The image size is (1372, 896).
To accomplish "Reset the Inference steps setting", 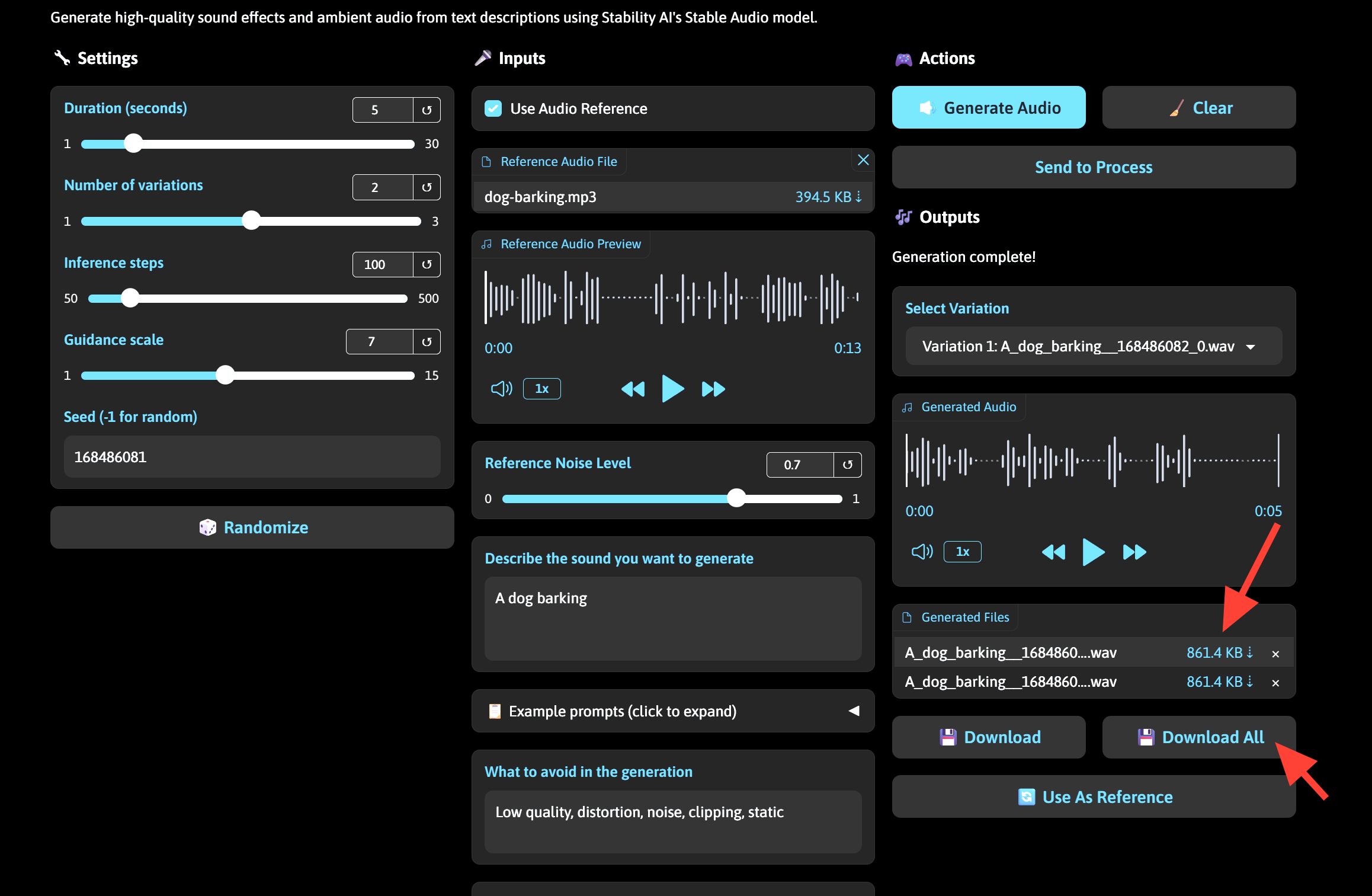I will 427,264.
